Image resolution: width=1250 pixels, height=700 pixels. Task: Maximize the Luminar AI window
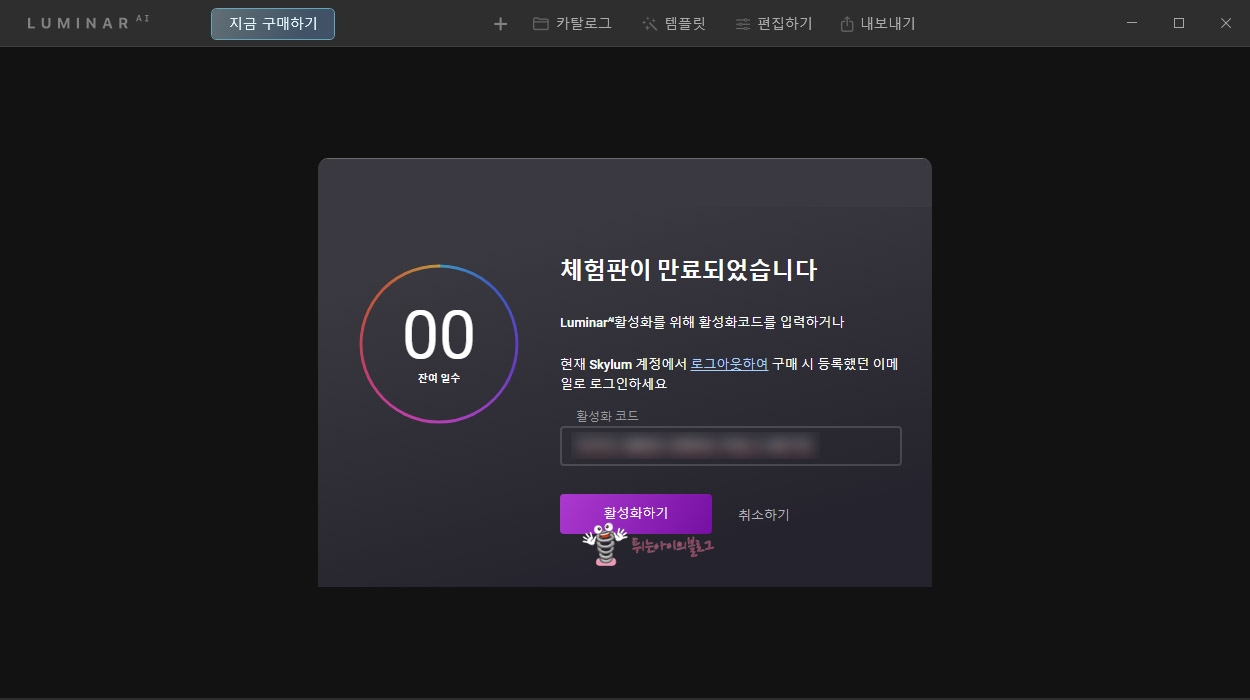[1179, 22]
